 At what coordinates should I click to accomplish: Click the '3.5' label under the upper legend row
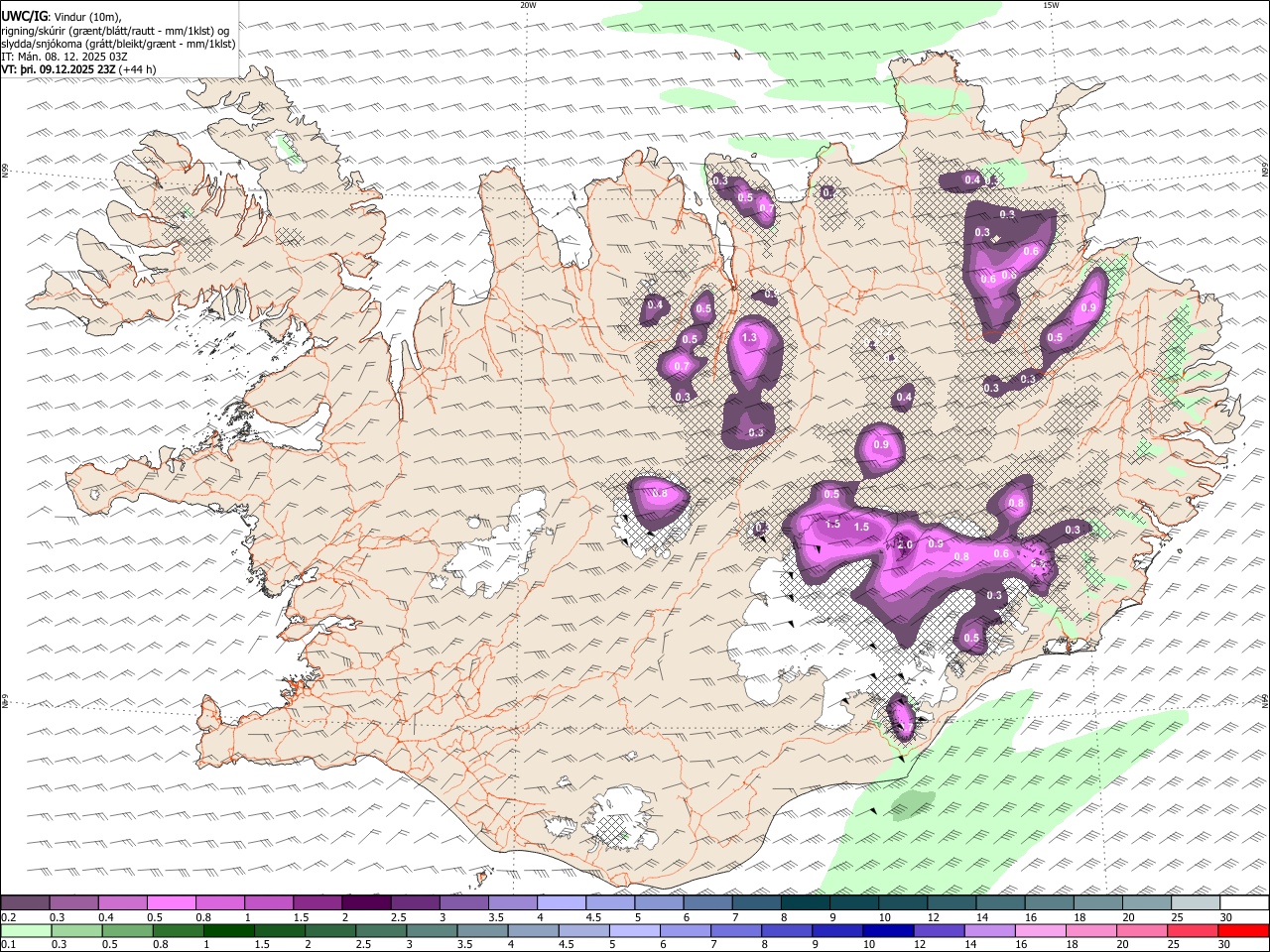[x=496, y=917]
